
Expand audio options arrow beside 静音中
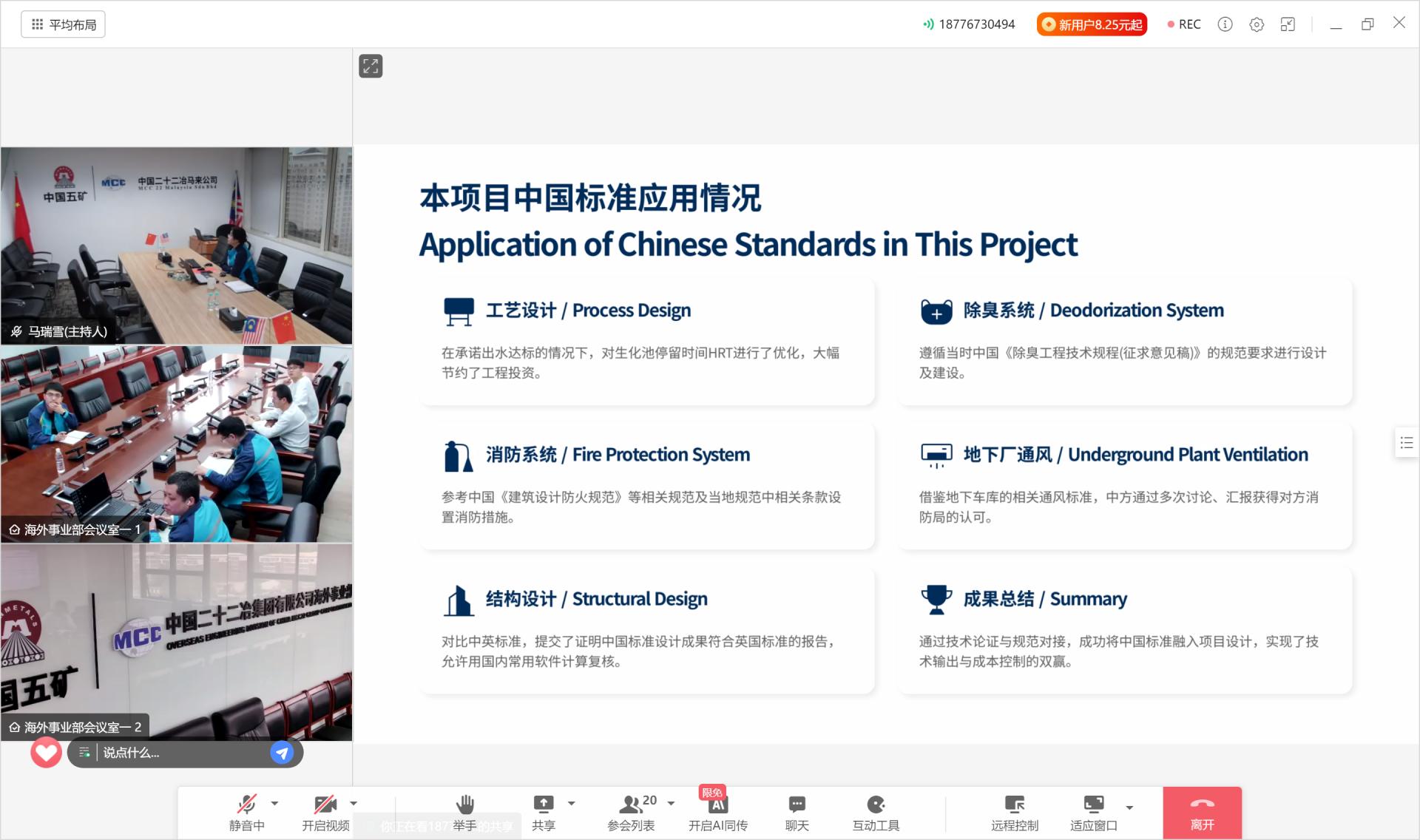coord(275,803)
